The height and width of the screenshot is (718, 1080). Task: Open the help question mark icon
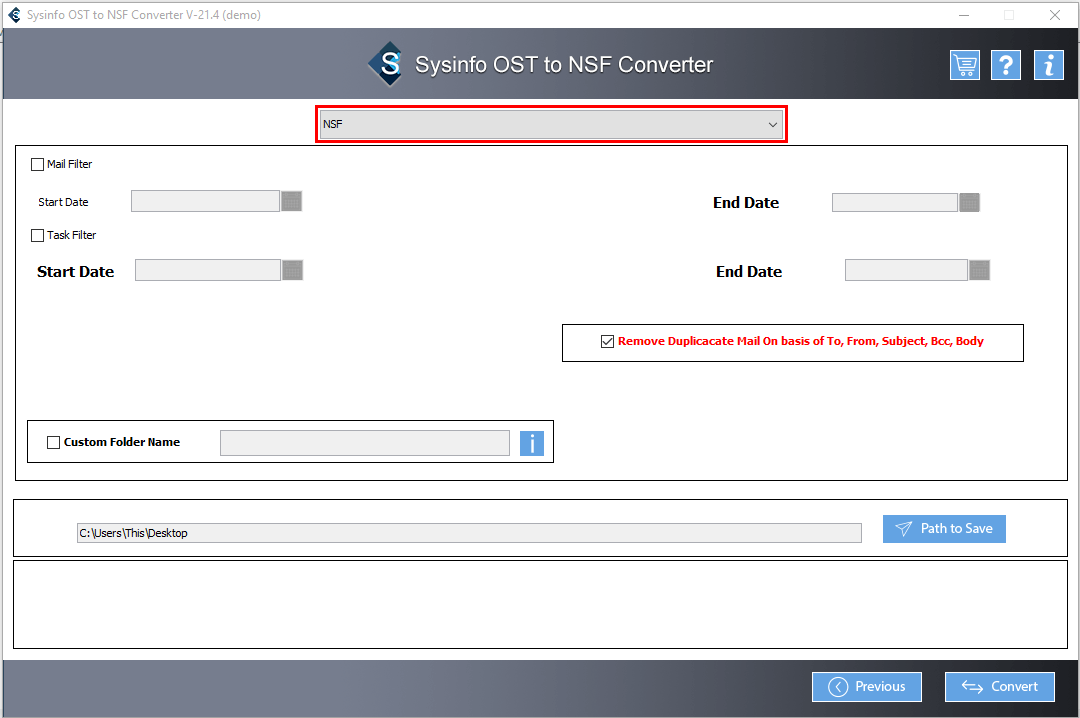click(x=1006, y=65)
